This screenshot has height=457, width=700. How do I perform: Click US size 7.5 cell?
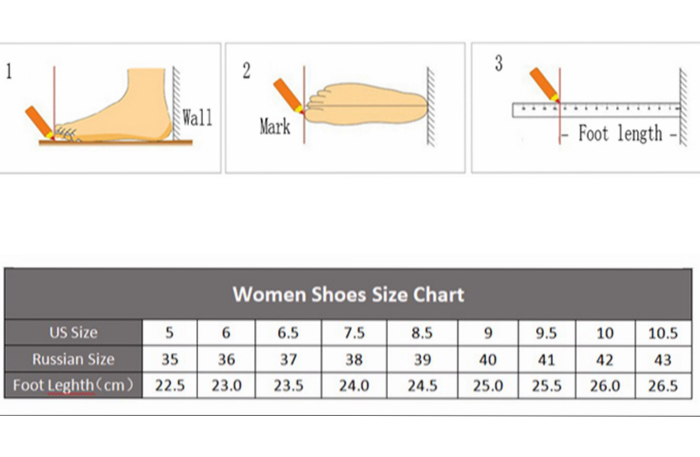(354, 333)
